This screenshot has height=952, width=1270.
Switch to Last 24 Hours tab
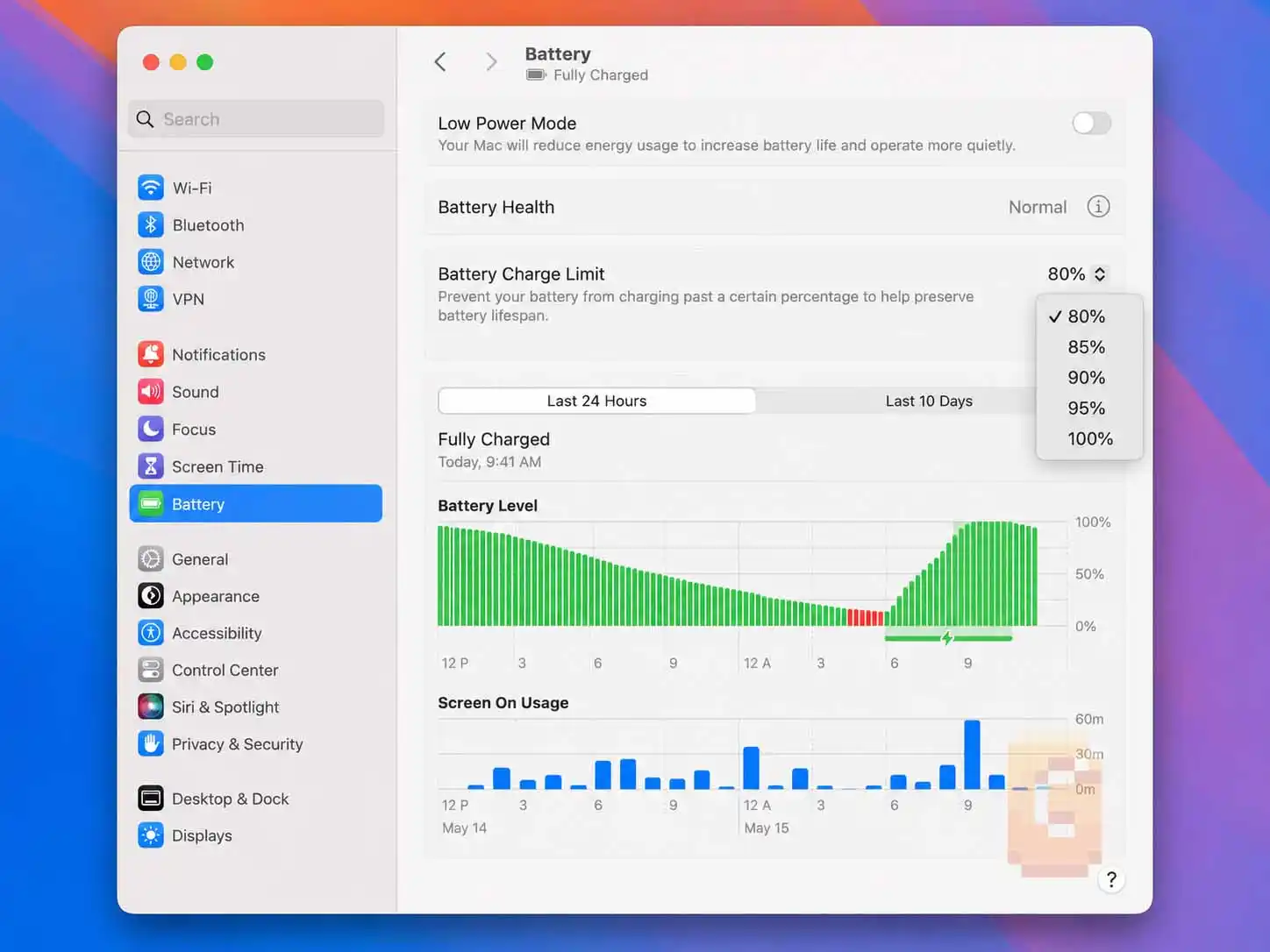coord(596,401)
